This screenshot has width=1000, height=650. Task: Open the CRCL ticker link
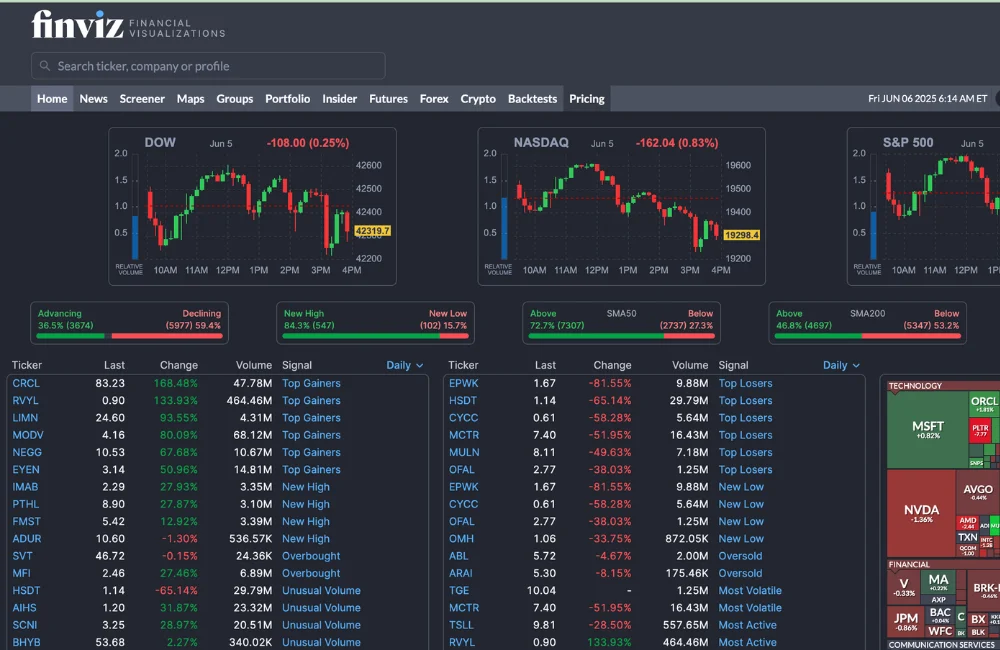(26, 383)
